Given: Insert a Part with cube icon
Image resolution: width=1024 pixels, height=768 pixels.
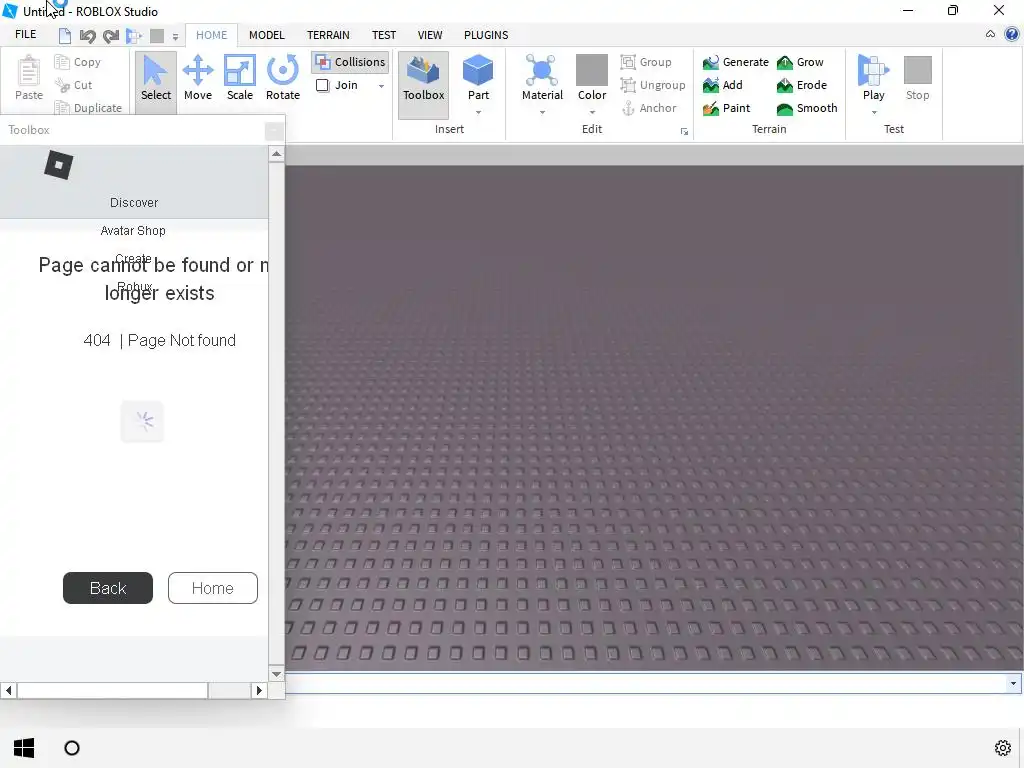Looking at the screenshot, I should (478, 70).
